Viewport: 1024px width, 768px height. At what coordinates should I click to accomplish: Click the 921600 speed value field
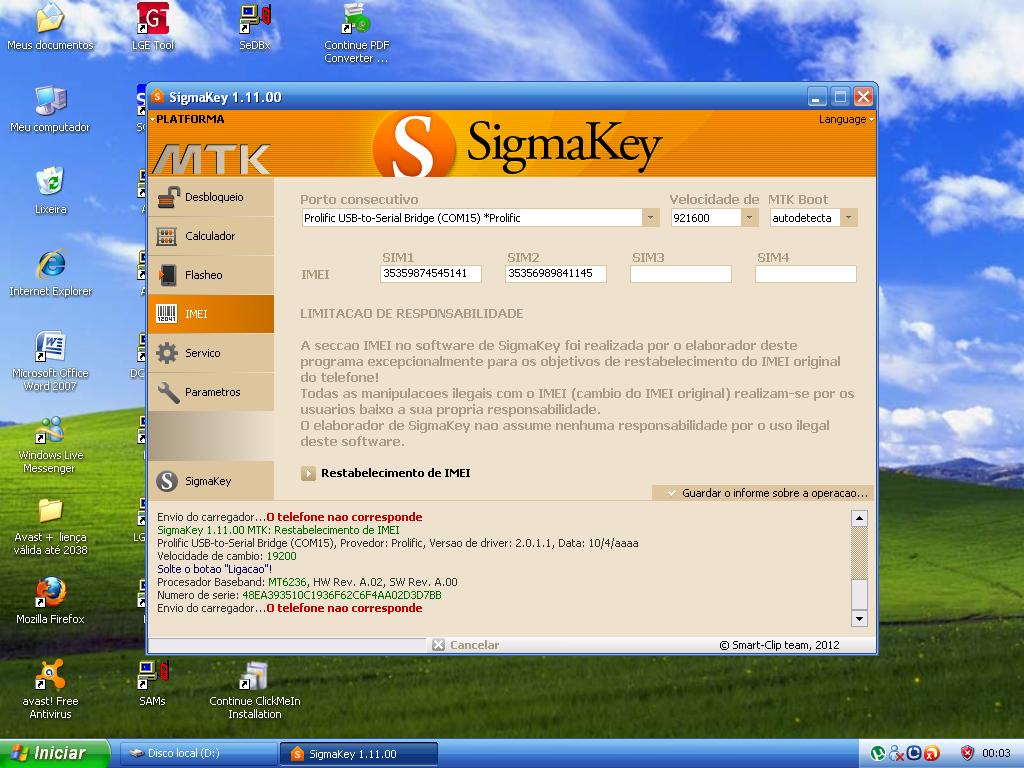(x=707, y=217)
